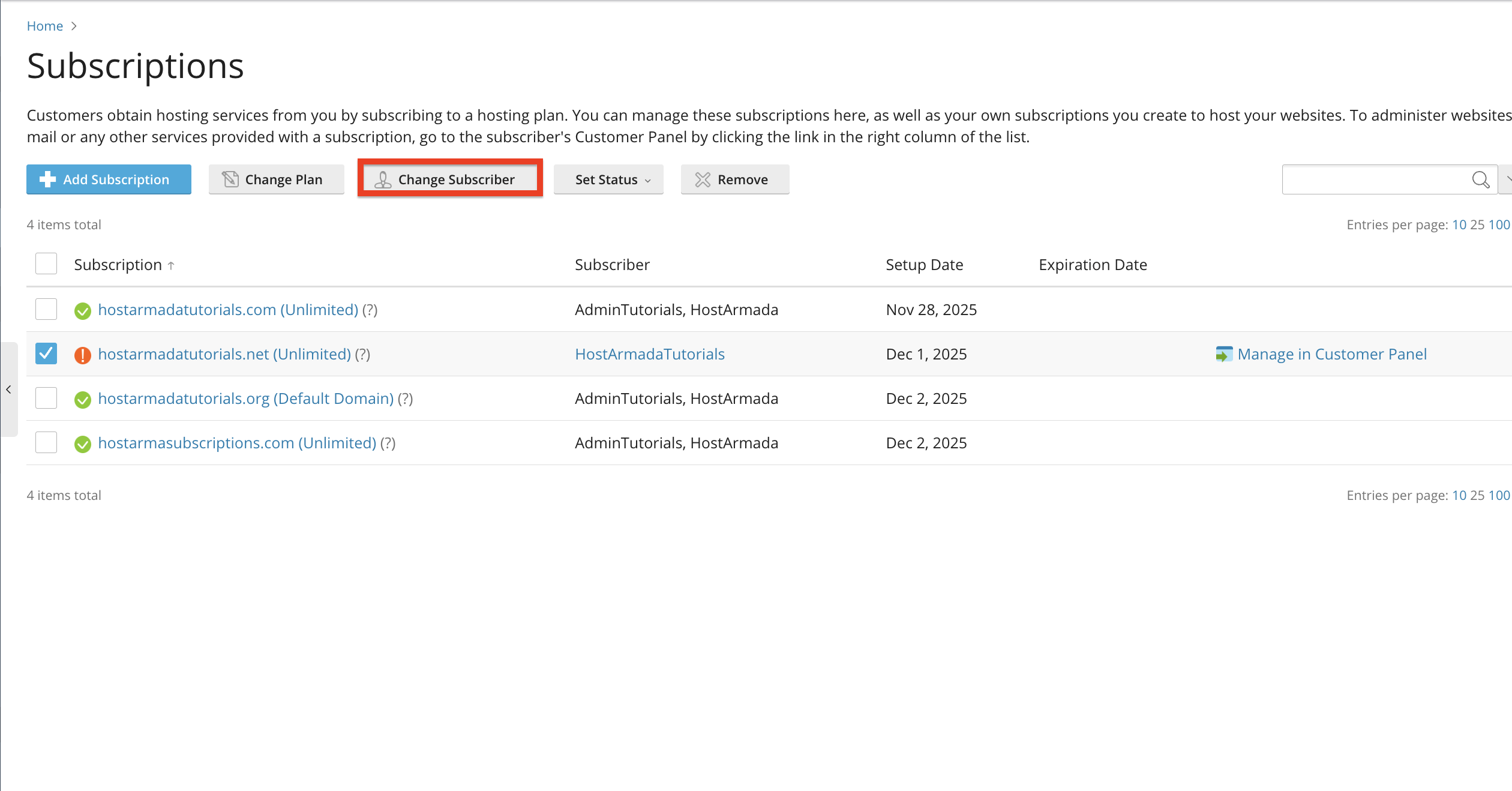
Task: Open the HostArmadaTutorials subscriber link
Action: click(650, 354)
